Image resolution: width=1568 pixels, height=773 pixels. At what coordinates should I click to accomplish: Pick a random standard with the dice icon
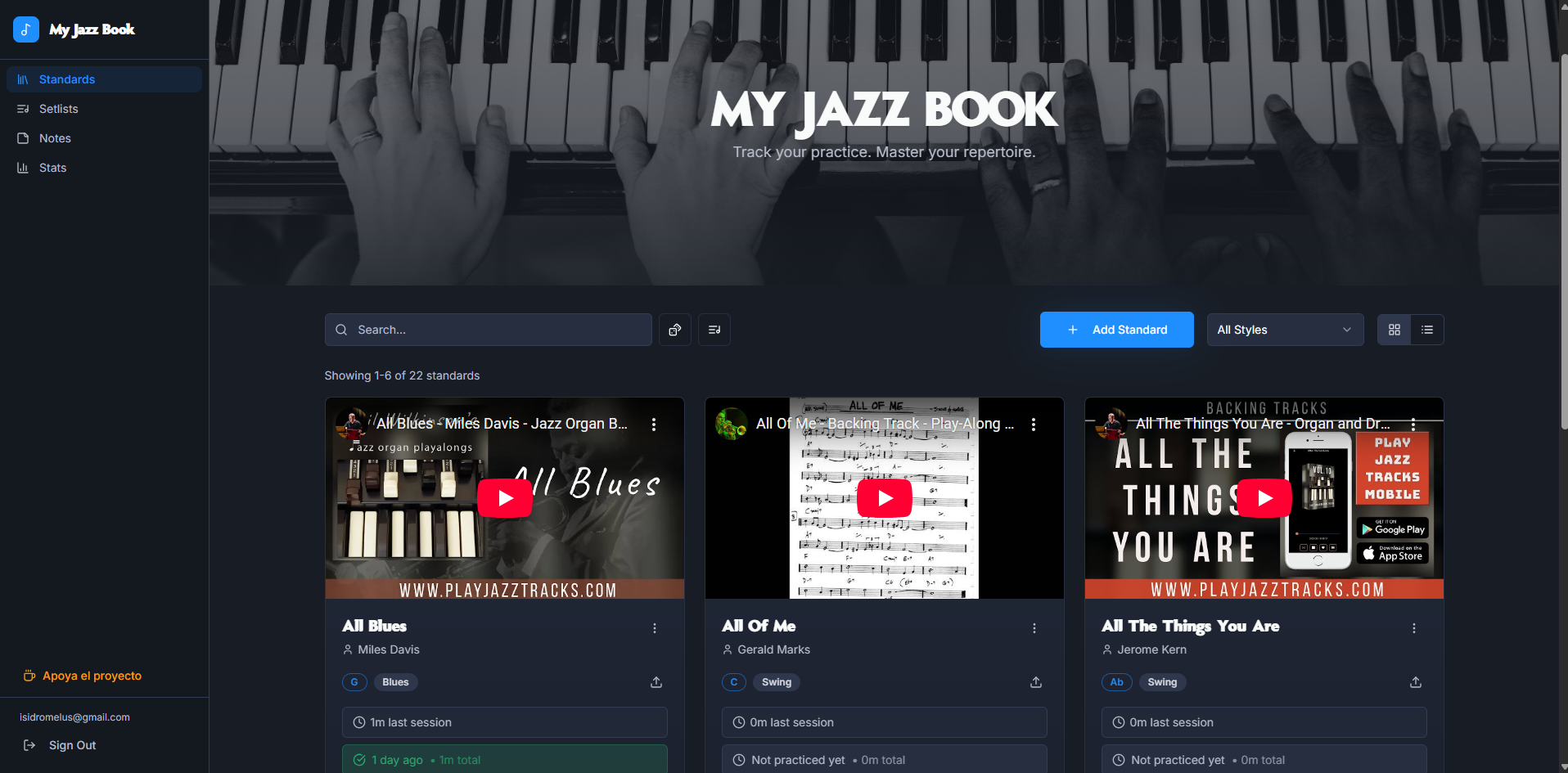[674, 330]
